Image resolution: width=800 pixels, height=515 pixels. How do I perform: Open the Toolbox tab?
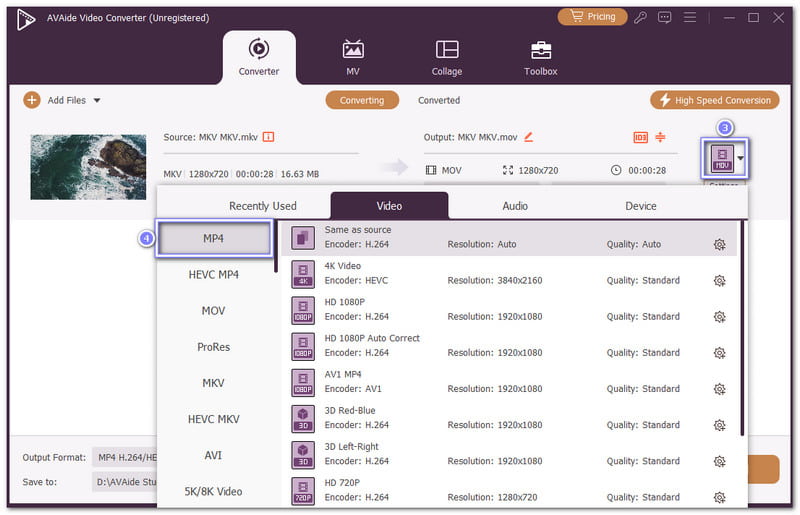tap(540, 57)
